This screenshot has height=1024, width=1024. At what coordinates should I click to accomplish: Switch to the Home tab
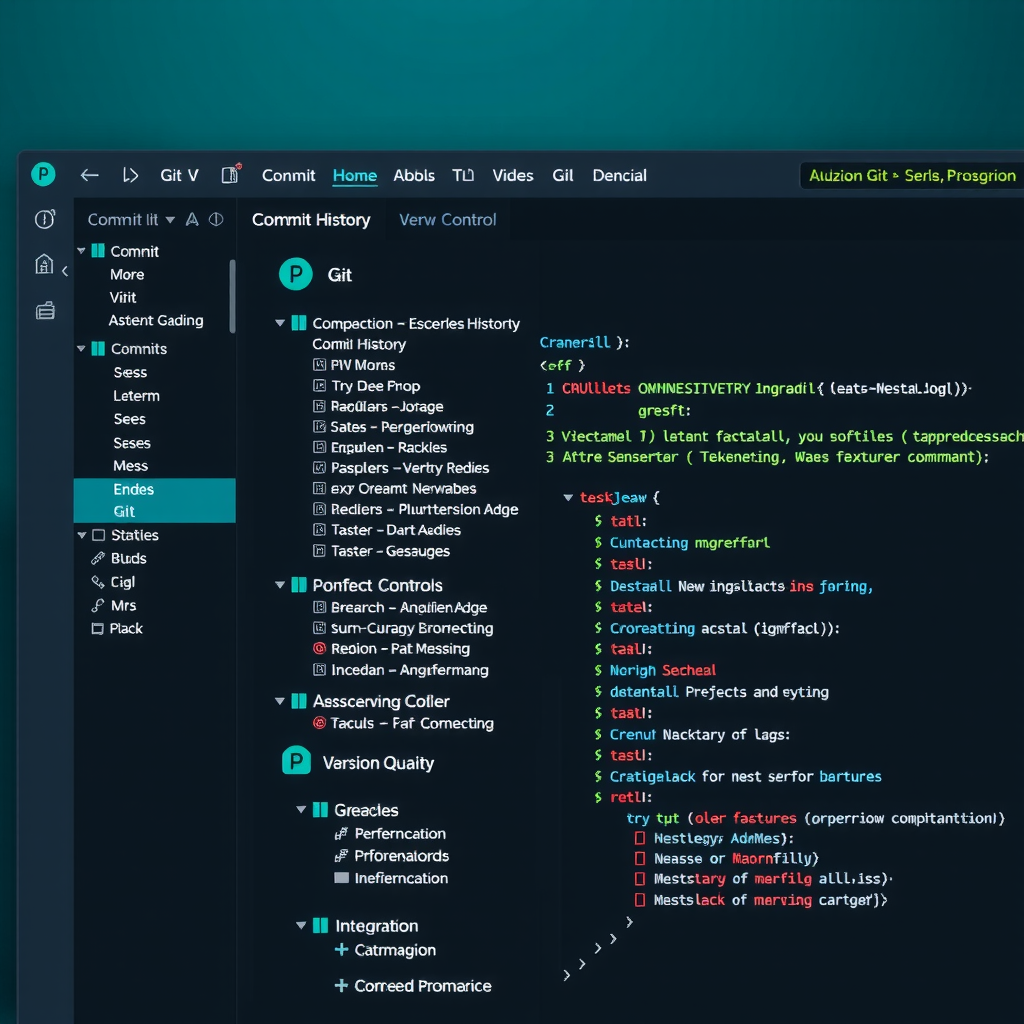pyautogui.click(x=354, y=174)
